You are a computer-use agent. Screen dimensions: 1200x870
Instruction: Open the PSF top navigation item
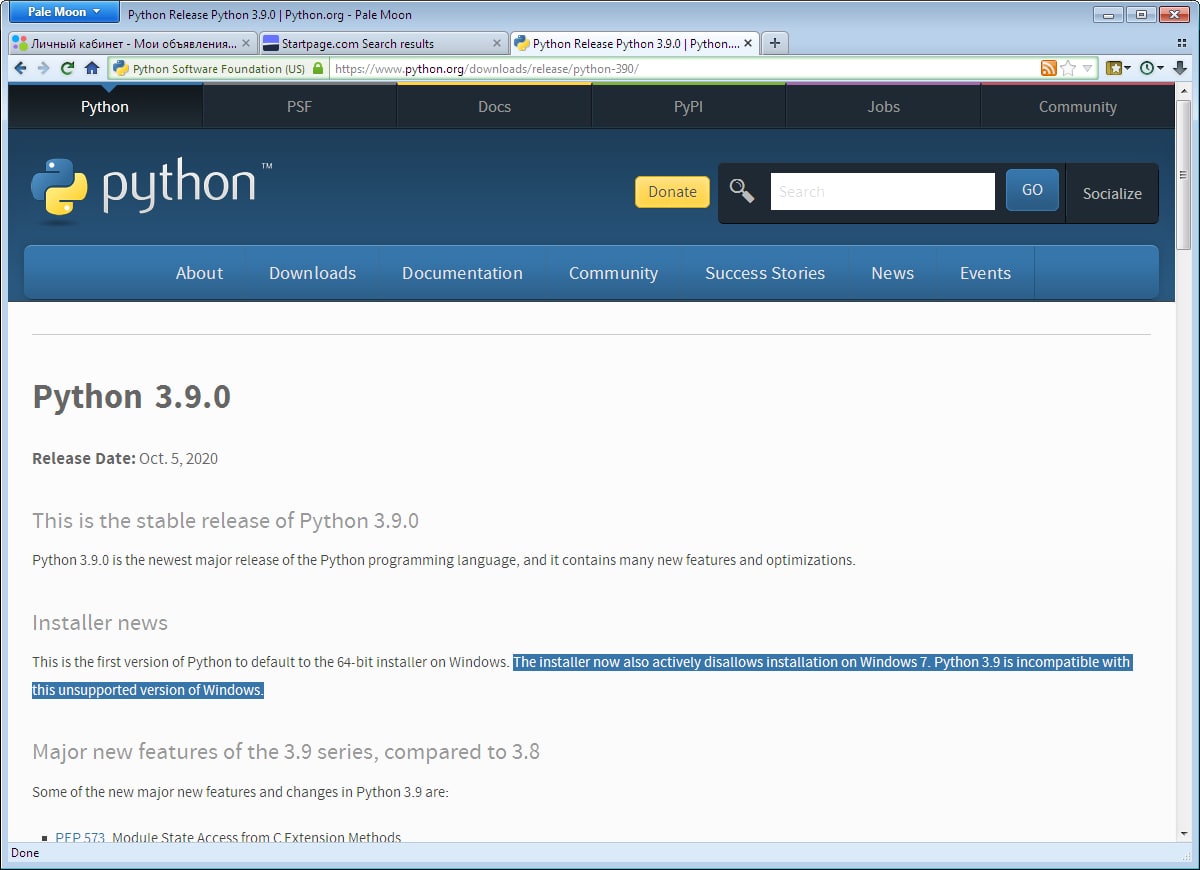pos(299,106)
